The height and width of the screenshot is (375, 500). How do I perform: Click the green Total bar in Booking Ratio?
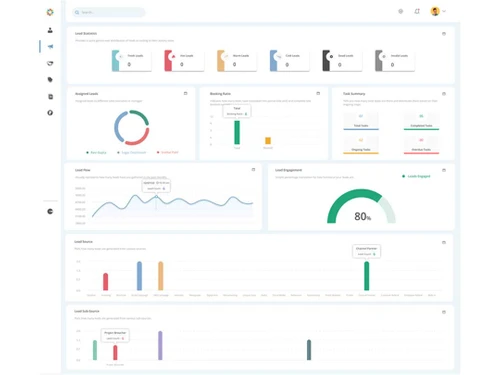click(x=237, y=132)
